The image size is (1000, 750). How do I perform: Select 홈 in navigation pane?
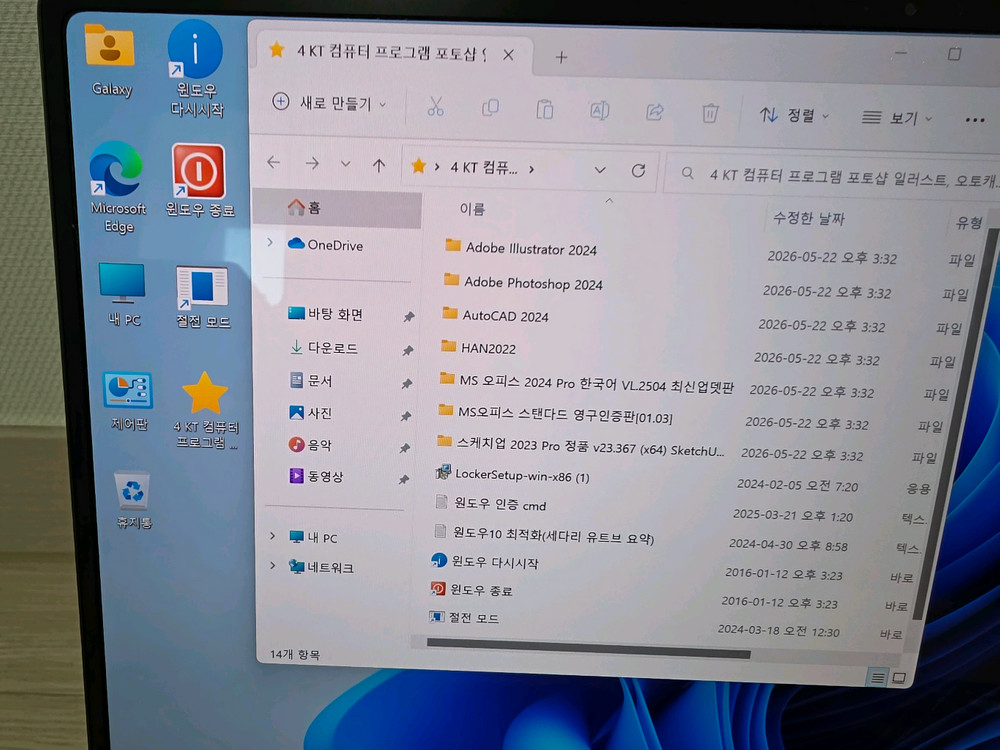coord(338,208)
